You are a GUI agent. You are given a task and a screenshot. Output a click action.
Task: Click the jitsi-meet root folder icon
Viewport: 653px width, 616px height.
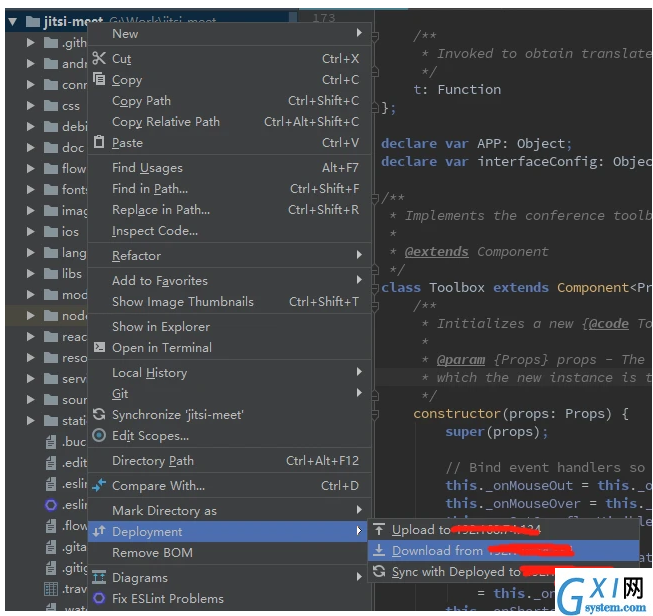tap(33, 21)
